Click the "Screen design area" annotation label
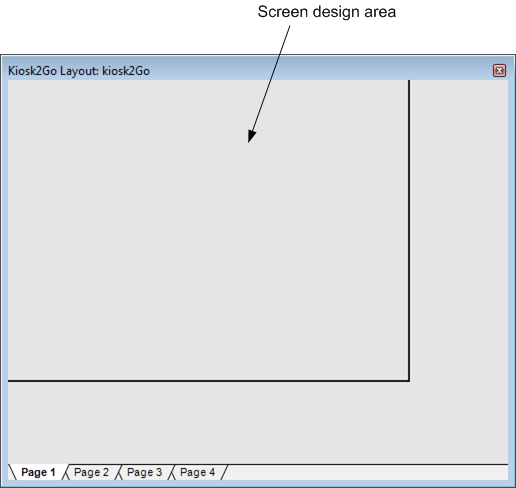This screenshot has width=516, height=488. point(327,12)
